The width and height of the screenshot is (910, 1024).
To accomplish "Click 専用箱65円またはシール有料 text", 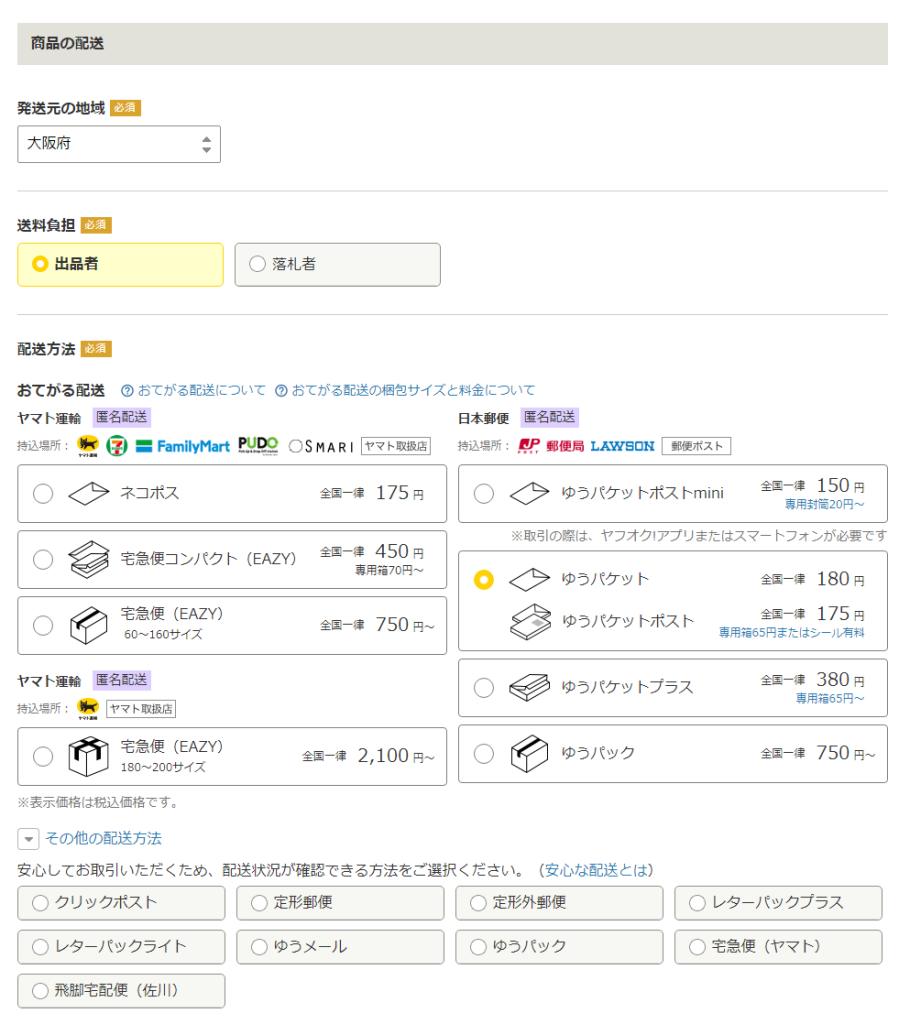I will (x=792, y=633).
